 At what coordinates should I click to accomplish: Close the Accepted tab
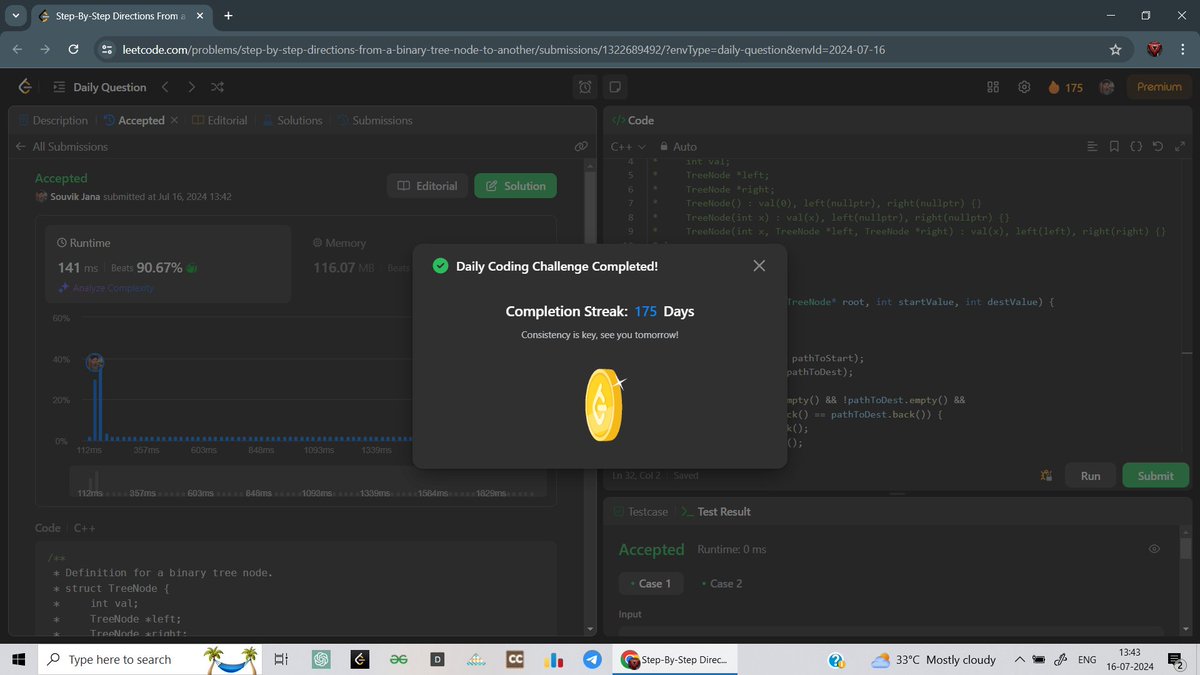(174, 120)
